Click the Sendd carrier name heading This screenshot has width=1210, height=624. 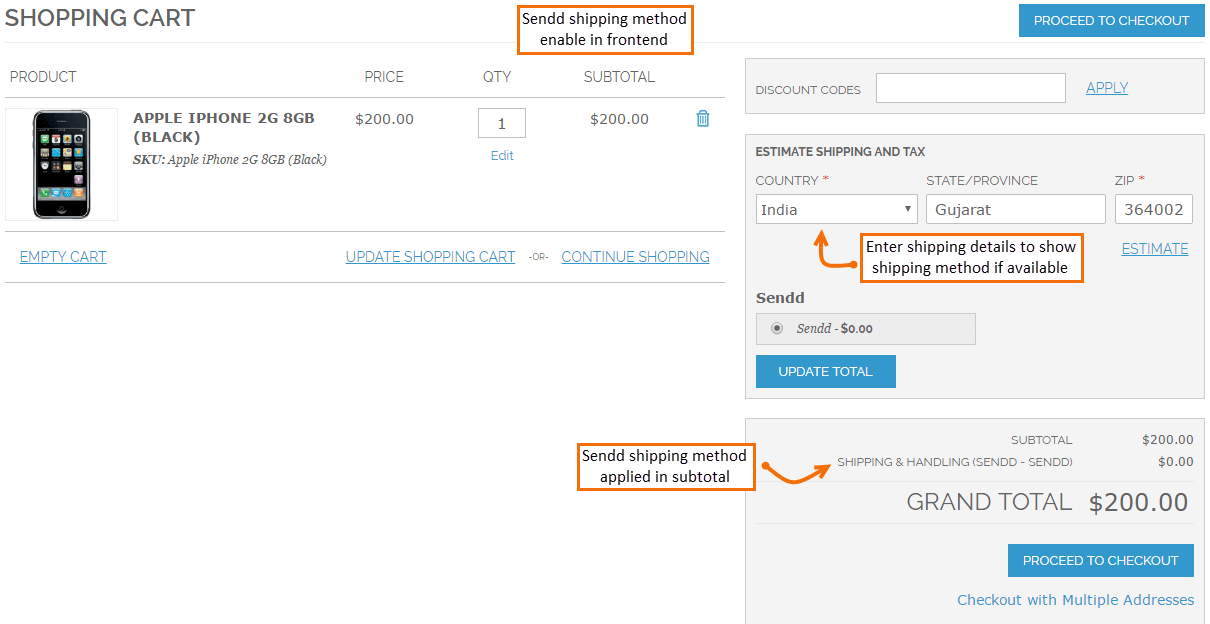tap(780, 298)
